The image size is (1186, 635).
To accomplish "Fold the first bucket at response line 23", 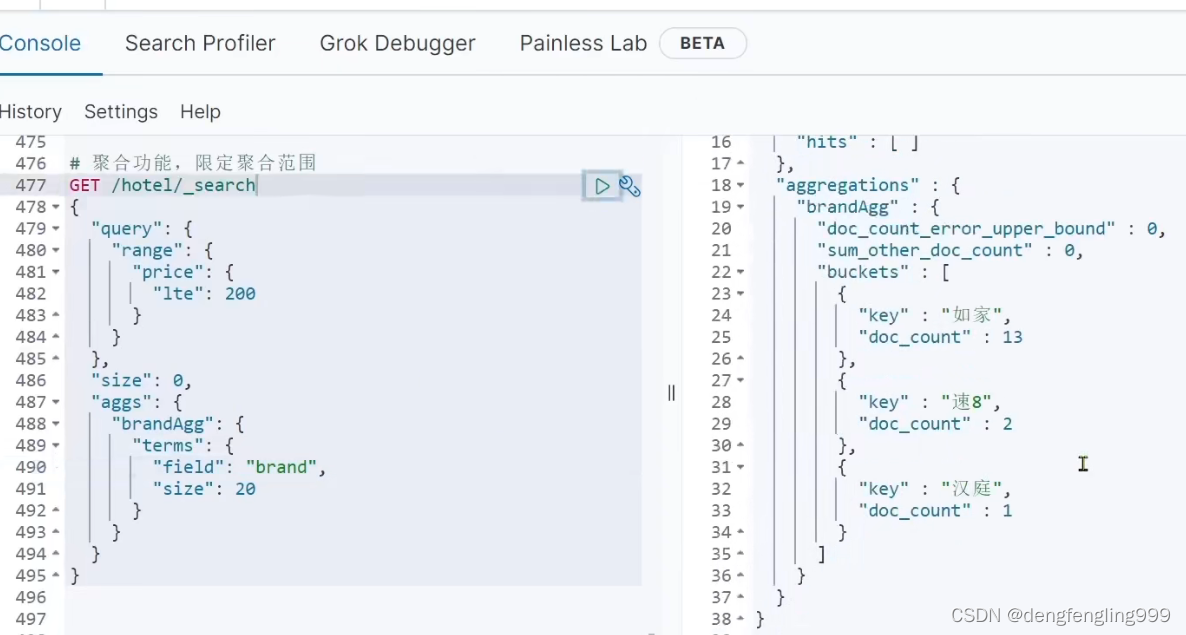I will point(740,294).
